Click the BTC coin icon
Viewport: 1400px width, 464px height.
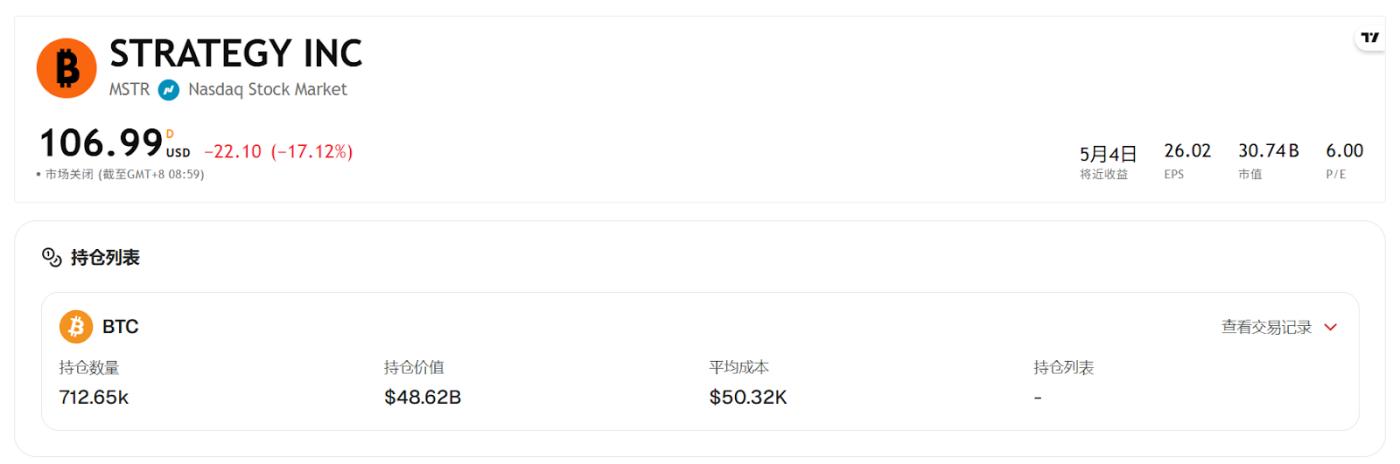click(x=76, y=327)
